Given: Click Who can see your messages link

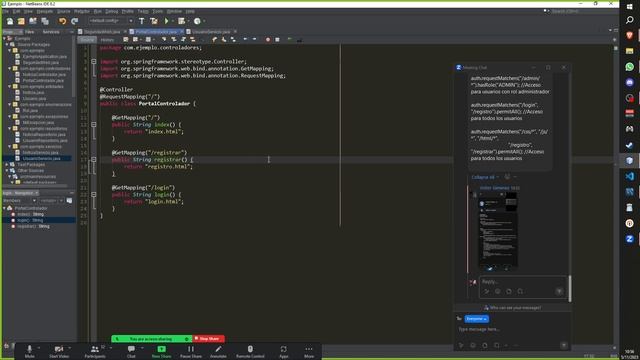Looking at the screenshot, I should (x=512, y=307).
